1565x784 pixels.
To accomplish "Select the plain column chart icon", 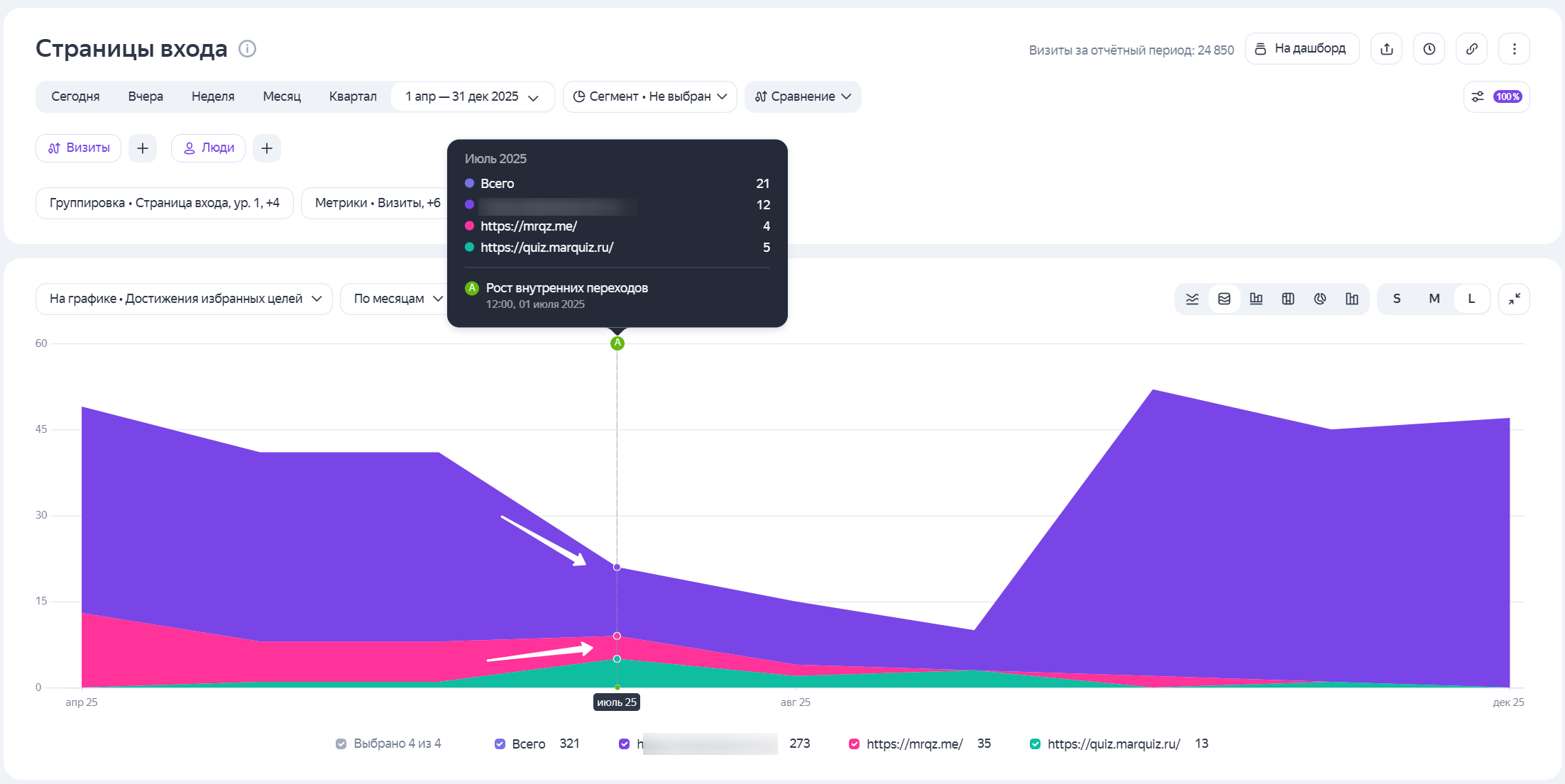I will 1352,299.
